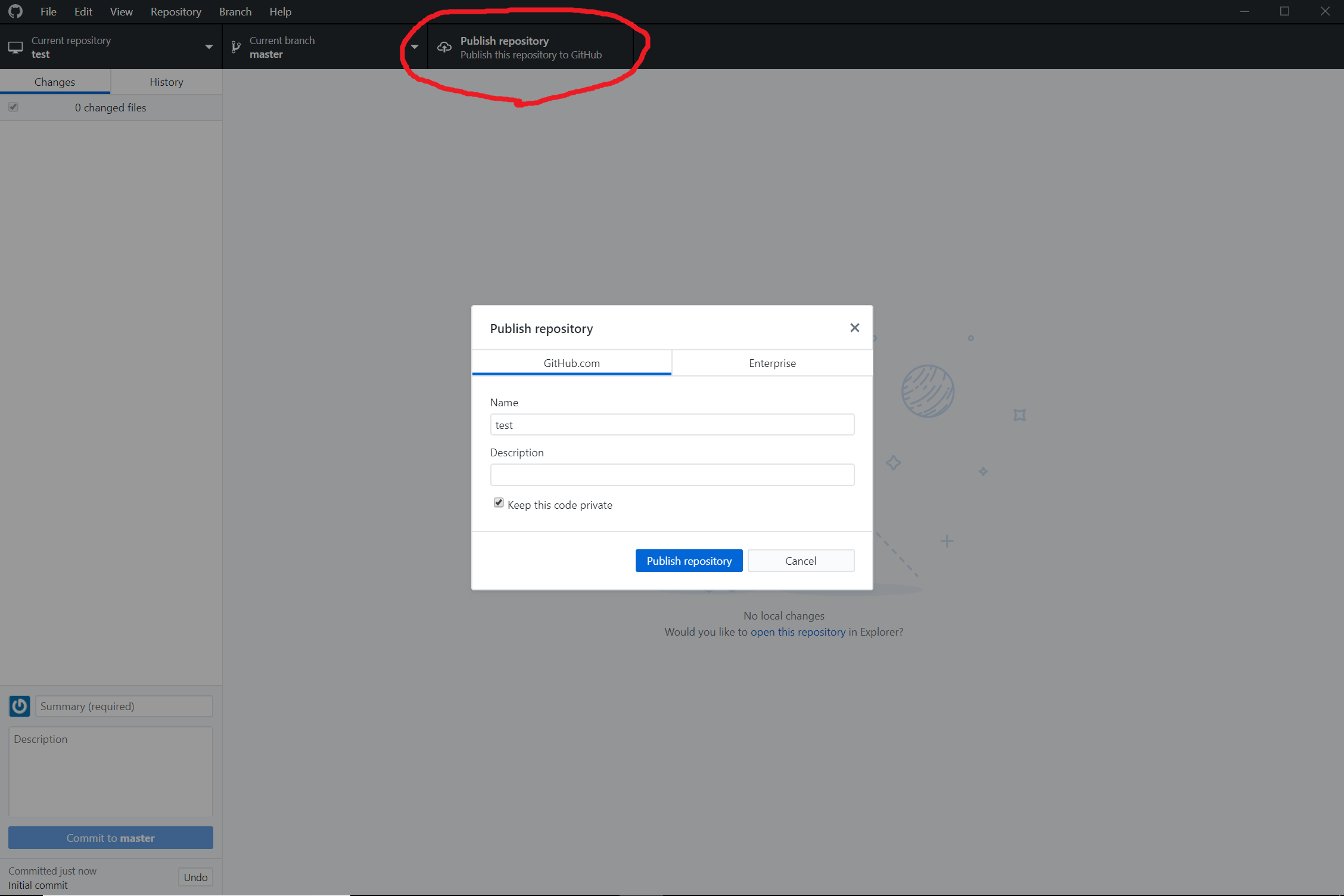Screen dimensions: 1344x896
Task: Open the Help menu
Action: pos(280,11)
